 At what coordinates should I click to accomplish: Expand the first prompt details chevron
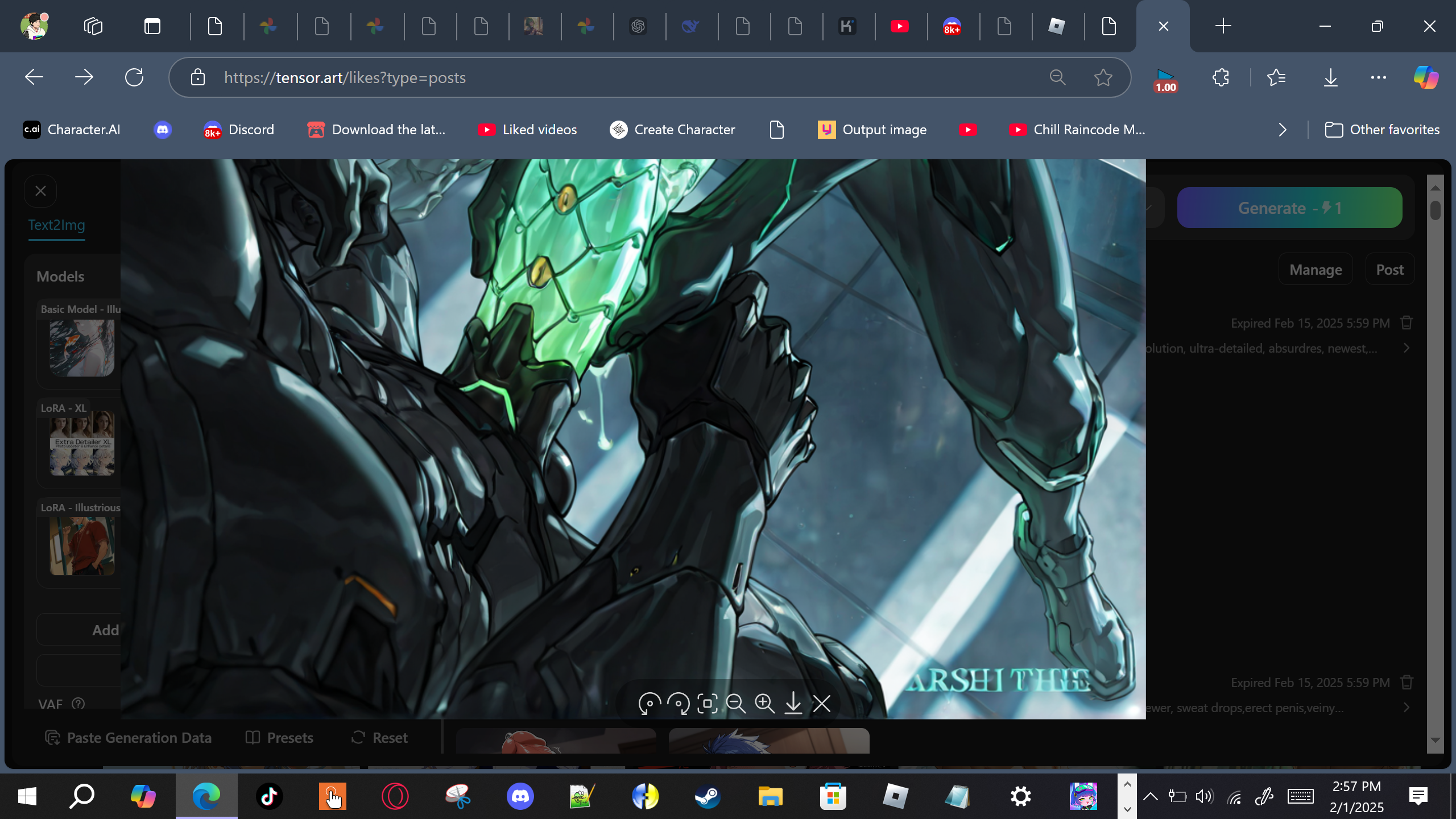point(1407,348)
